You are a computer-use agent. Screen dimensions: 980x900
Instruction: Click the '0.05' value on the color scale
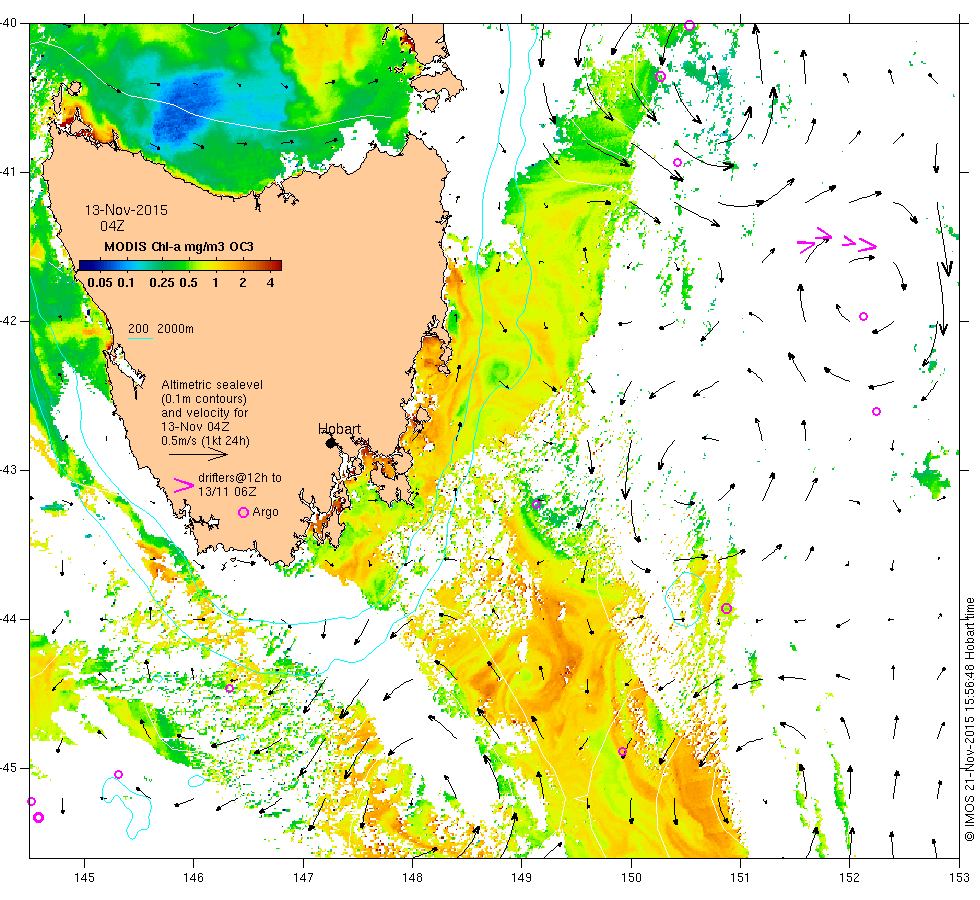pyautogui.click(x=100, y=282)
